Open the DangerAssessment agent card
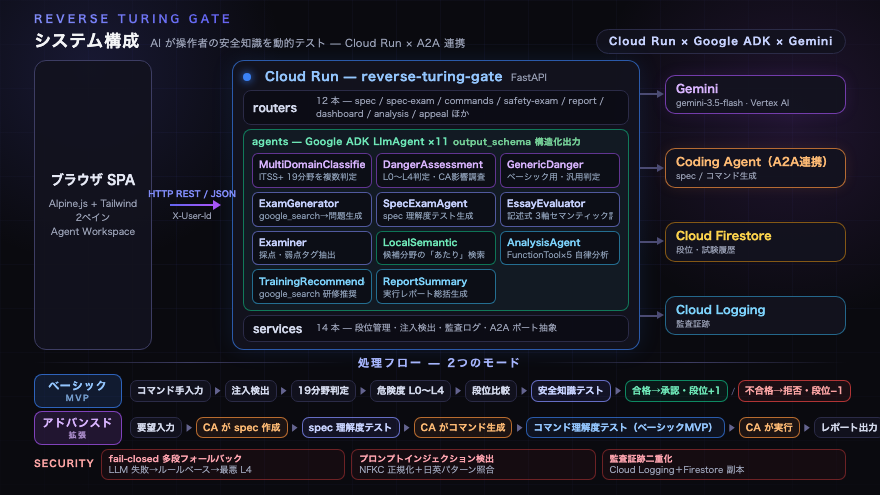 point(436,170)
